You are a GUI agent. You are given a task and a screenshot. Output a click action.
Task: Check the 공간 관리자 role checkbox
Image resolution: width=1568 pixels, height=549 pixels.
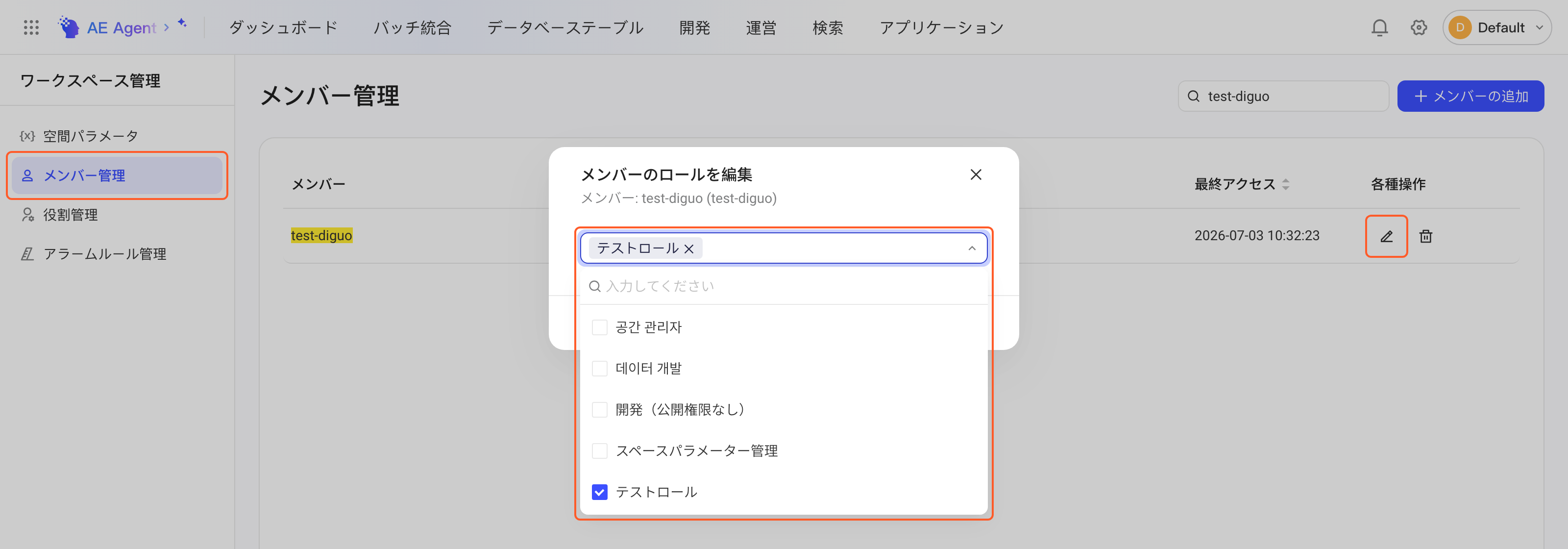(x=600, y=327)
